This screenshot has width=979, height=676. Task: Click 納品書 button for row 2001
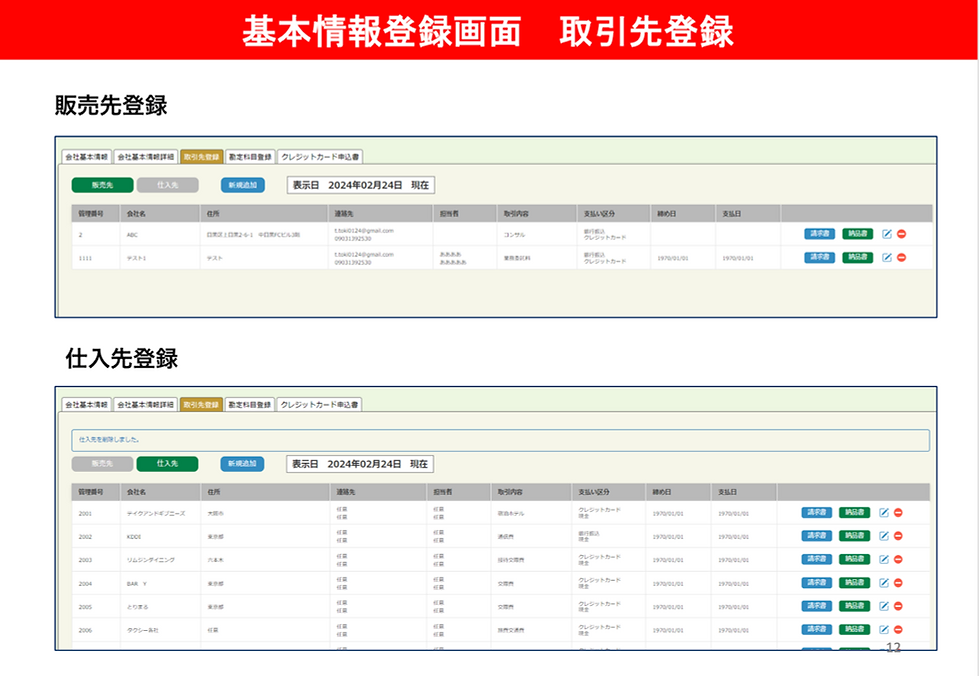coord(854,512)
